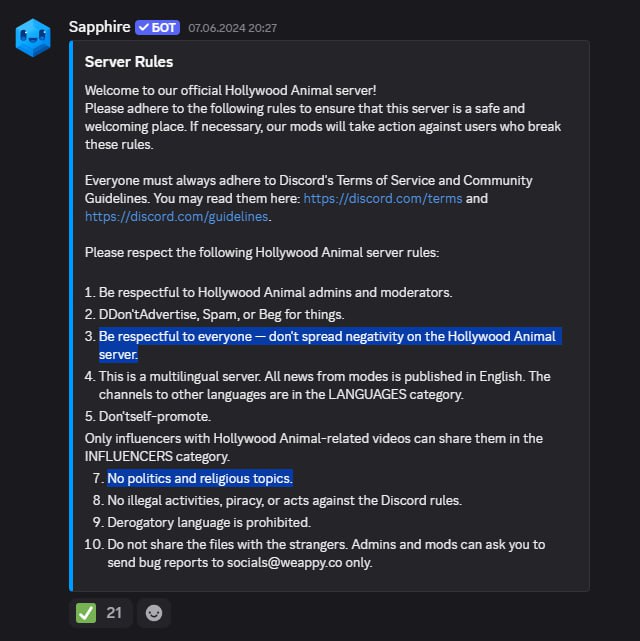Screen dimensions: 640x641
Task: Click rule 1 about admins and moderators
Action: pyautogui.click(x=275, y=292)
